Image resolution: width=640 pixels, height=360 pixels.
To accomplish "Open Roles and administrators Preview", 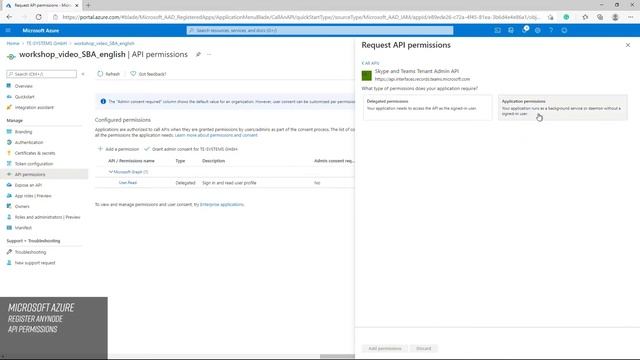I will point(47,217).
